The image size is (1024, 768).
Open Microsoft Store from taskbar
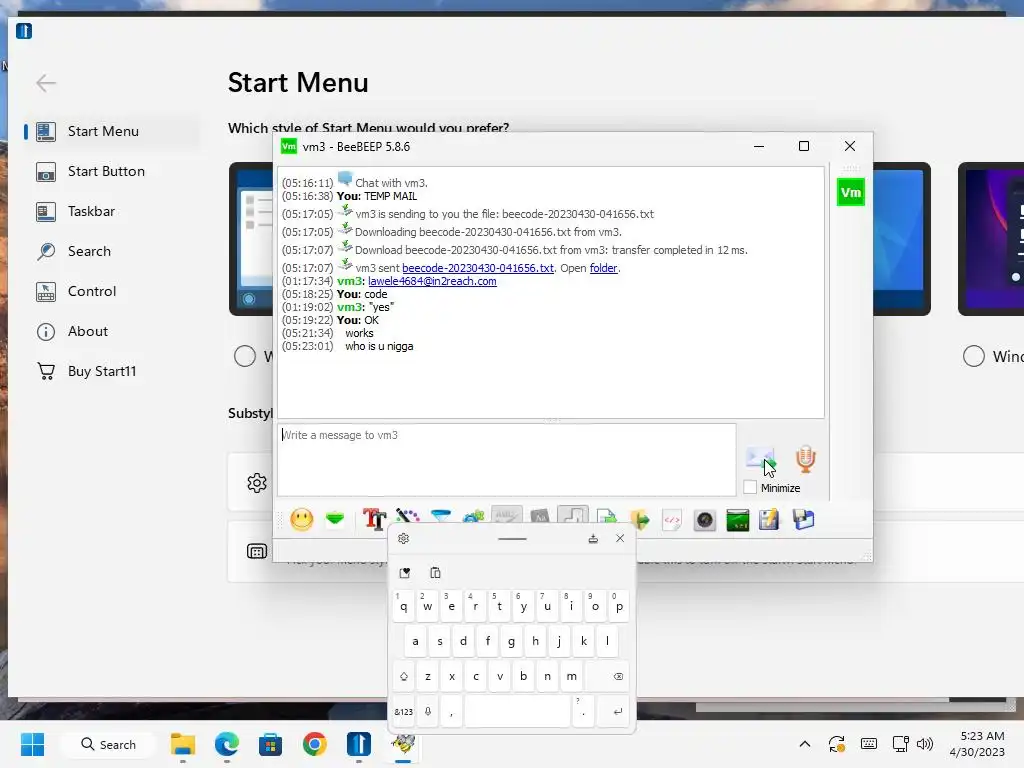(270, 744)
